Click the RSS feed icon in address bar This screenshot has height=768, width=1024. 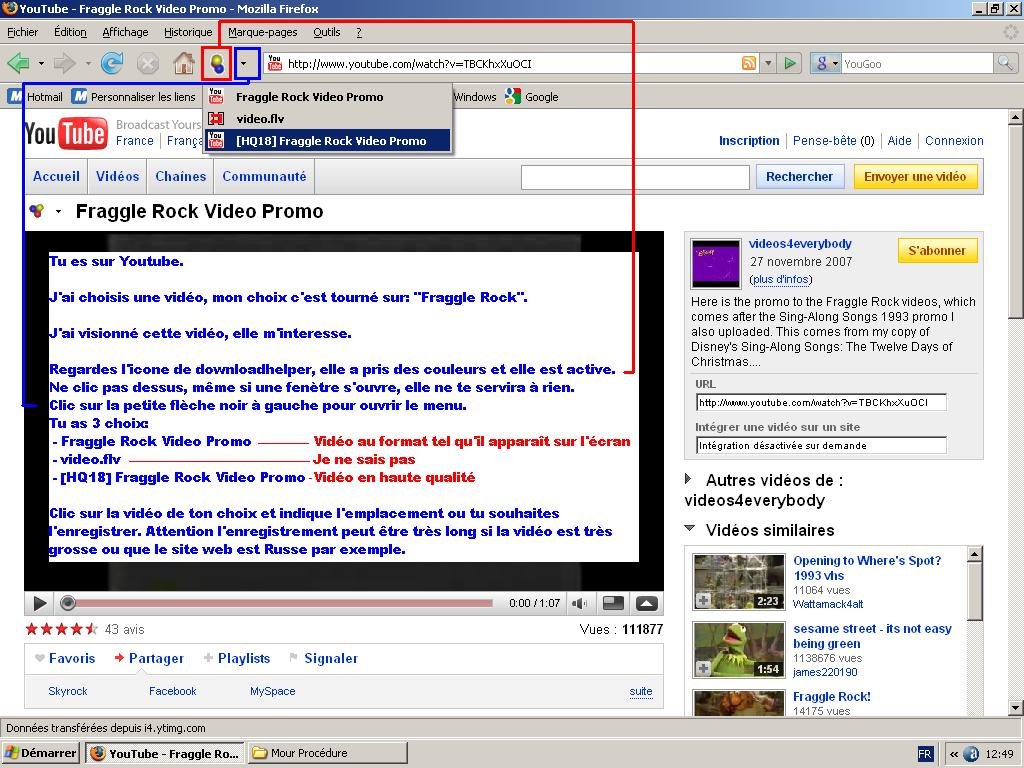(748, 64)
